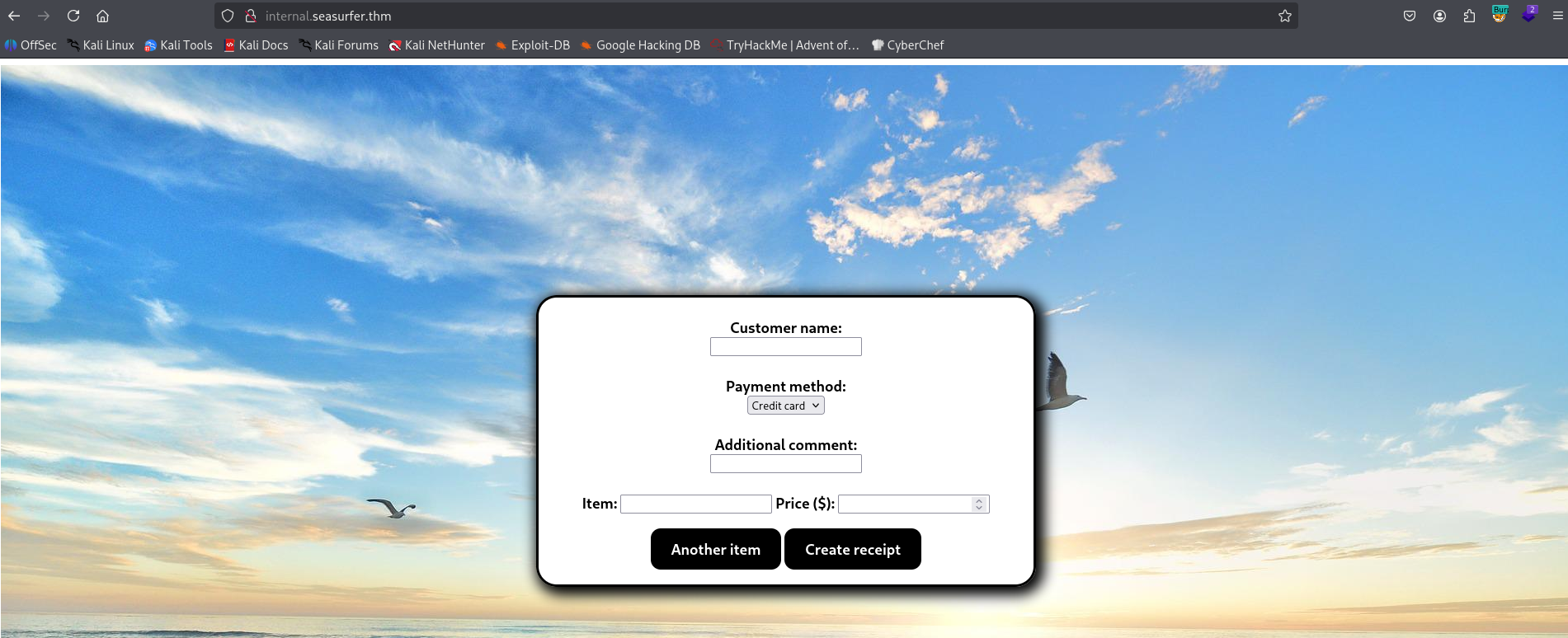
Task: Expand the Payment method dropdown
Action: click(785, 406)
